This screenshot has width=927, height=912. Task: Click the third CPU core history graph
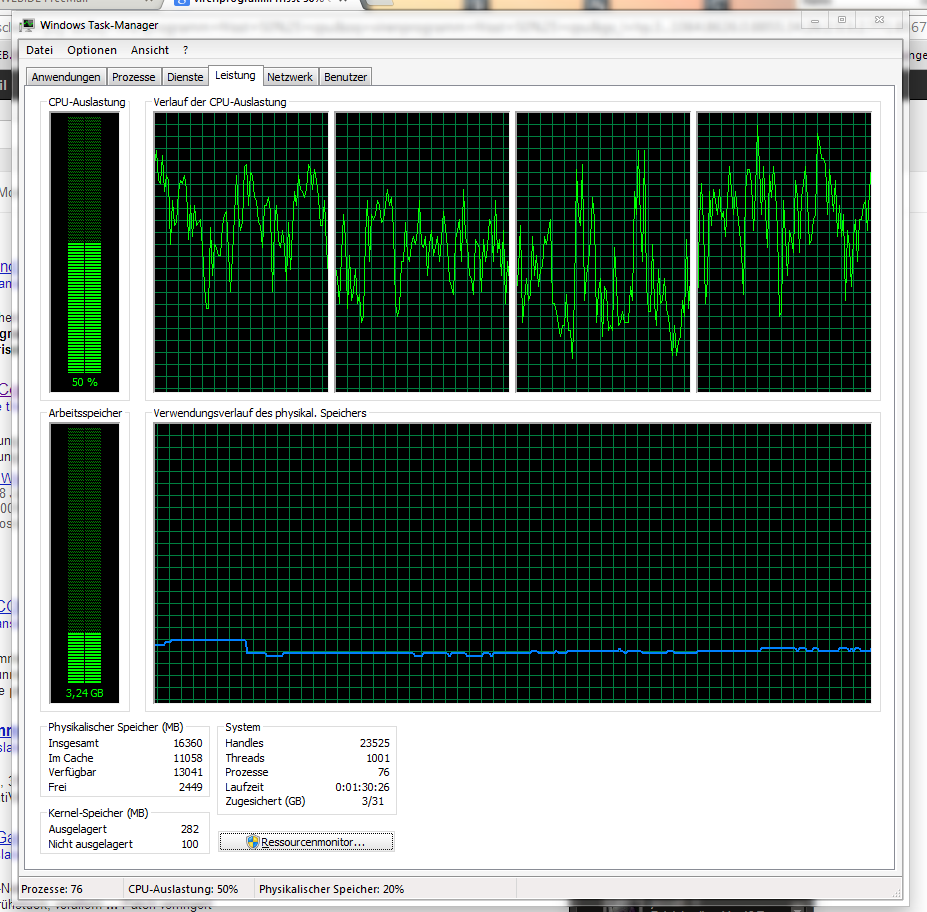(x=602, y=252)
